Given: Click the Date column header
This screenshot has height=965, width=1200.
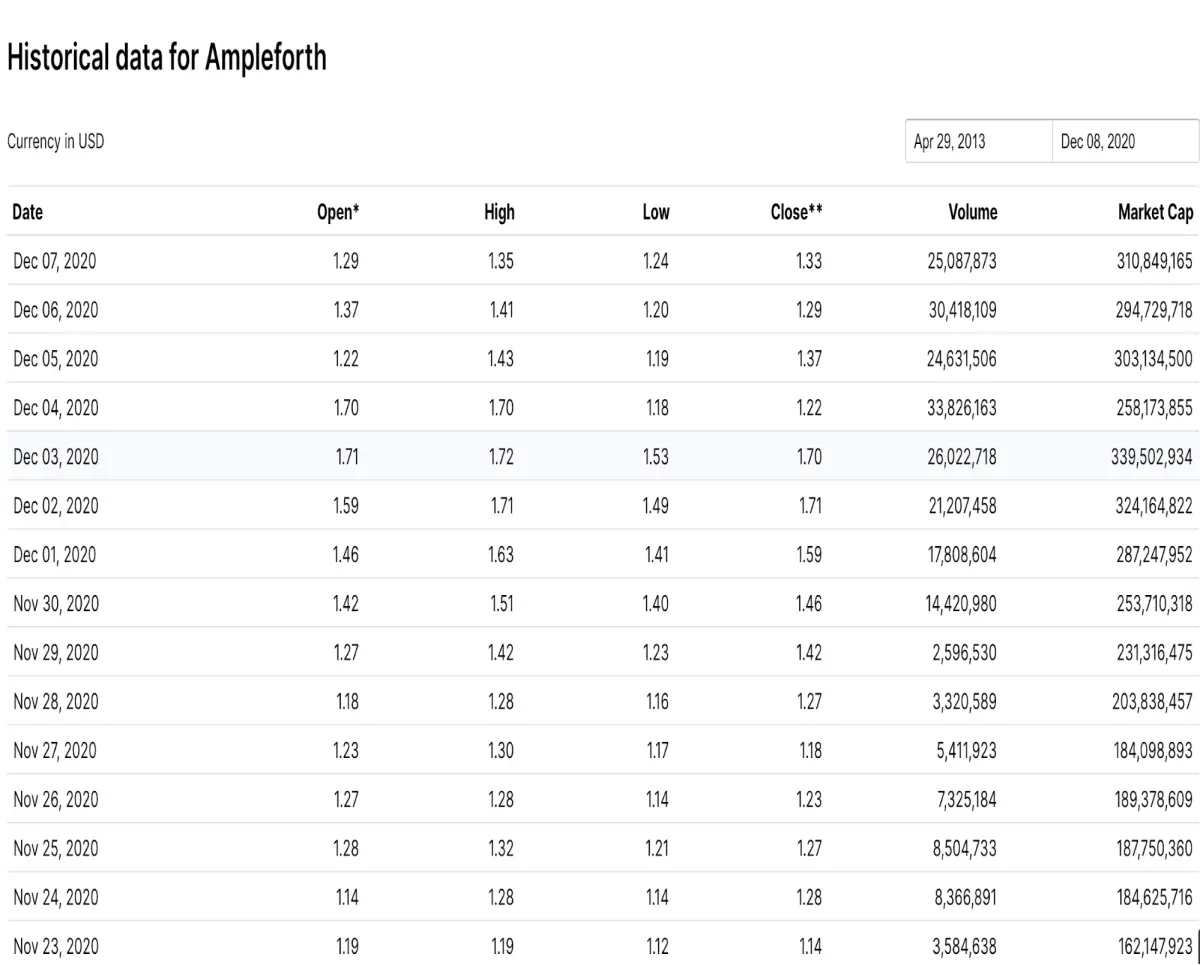Looking at the screenshot, I should tap(28, 212).
